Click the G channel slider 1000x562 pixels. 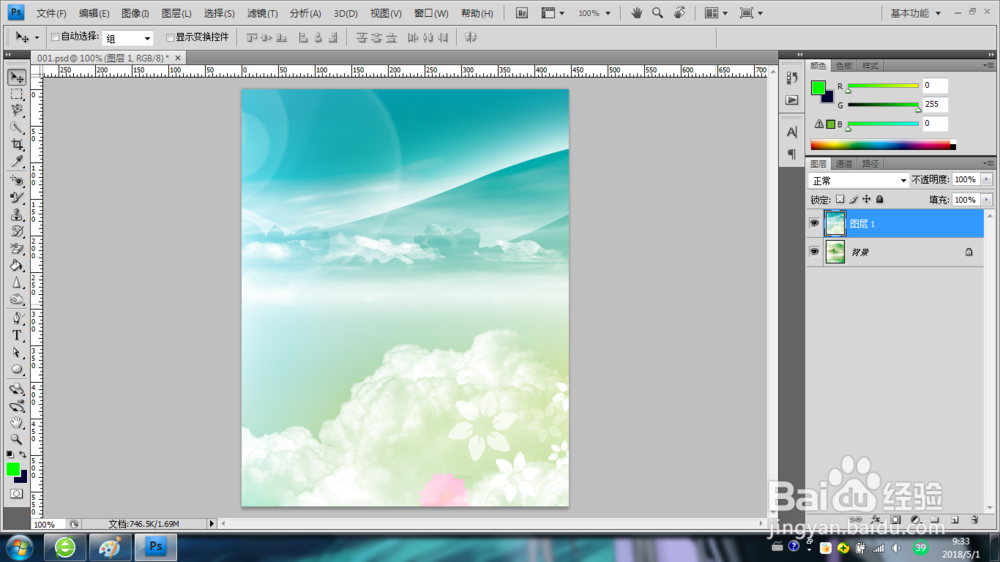[883, 105]
